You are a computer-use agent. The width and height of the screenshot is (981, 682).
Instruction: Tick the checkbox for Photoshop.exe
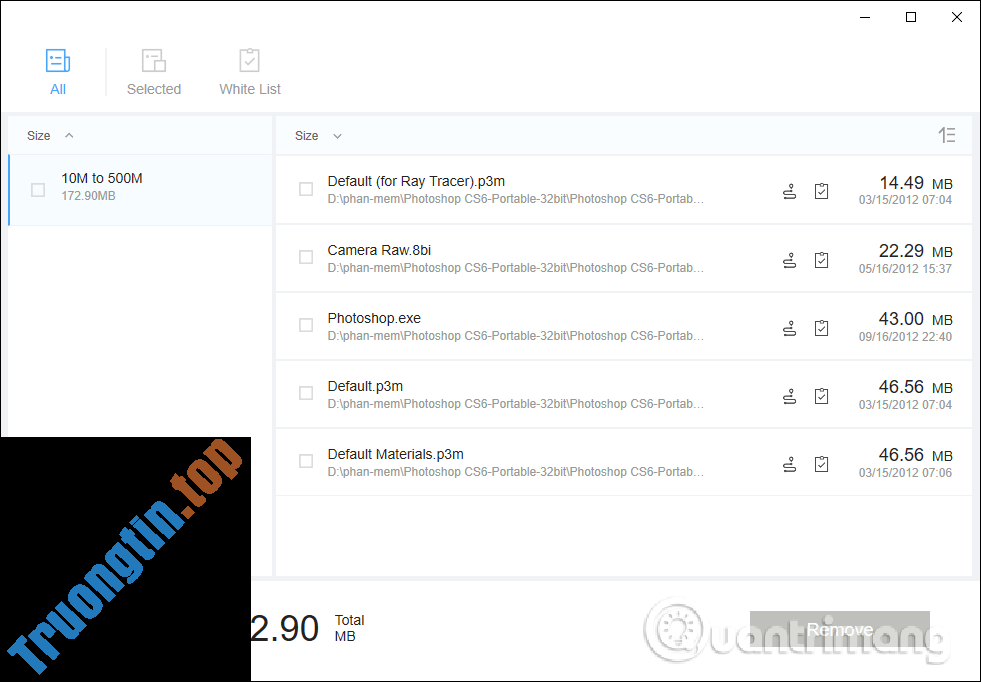[x=306, y=325]
